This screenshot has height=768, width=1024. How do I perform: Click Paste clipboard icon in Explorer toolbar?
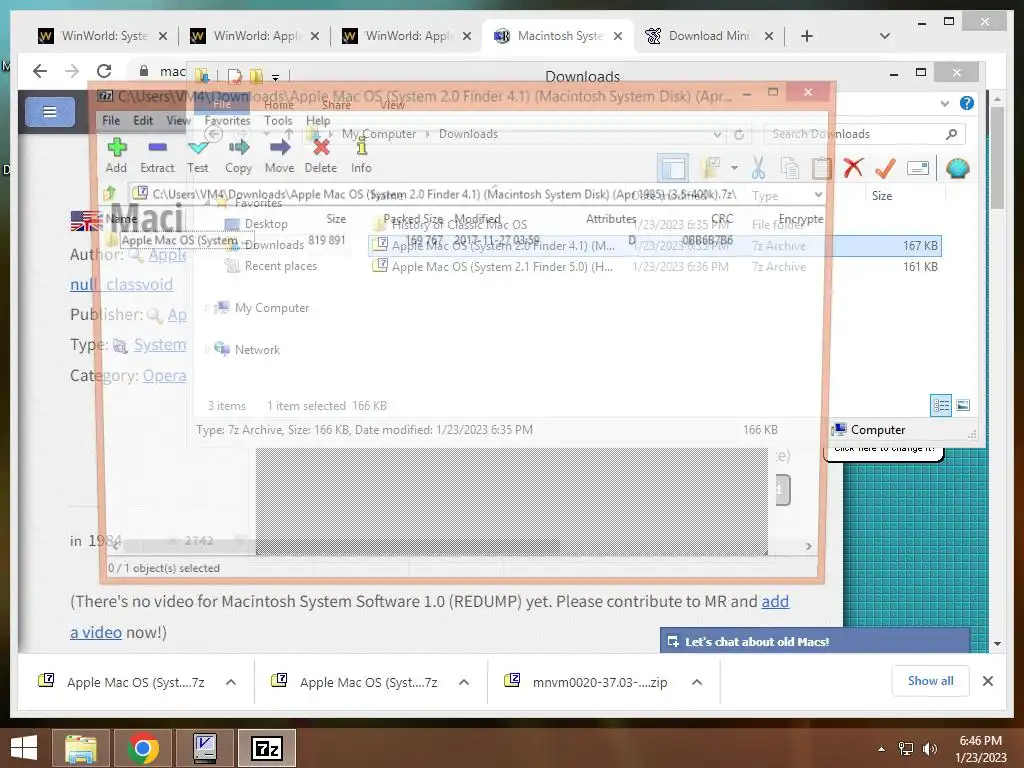coord(821,168)
